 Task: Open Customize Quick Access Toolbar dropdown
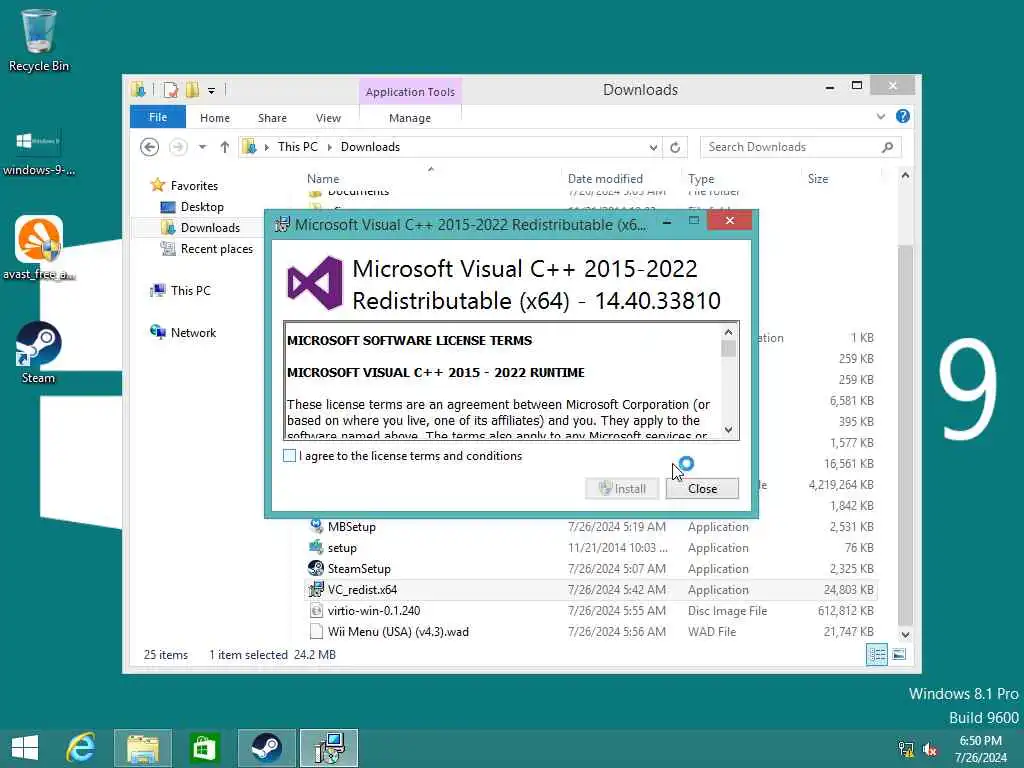[212, 91]
